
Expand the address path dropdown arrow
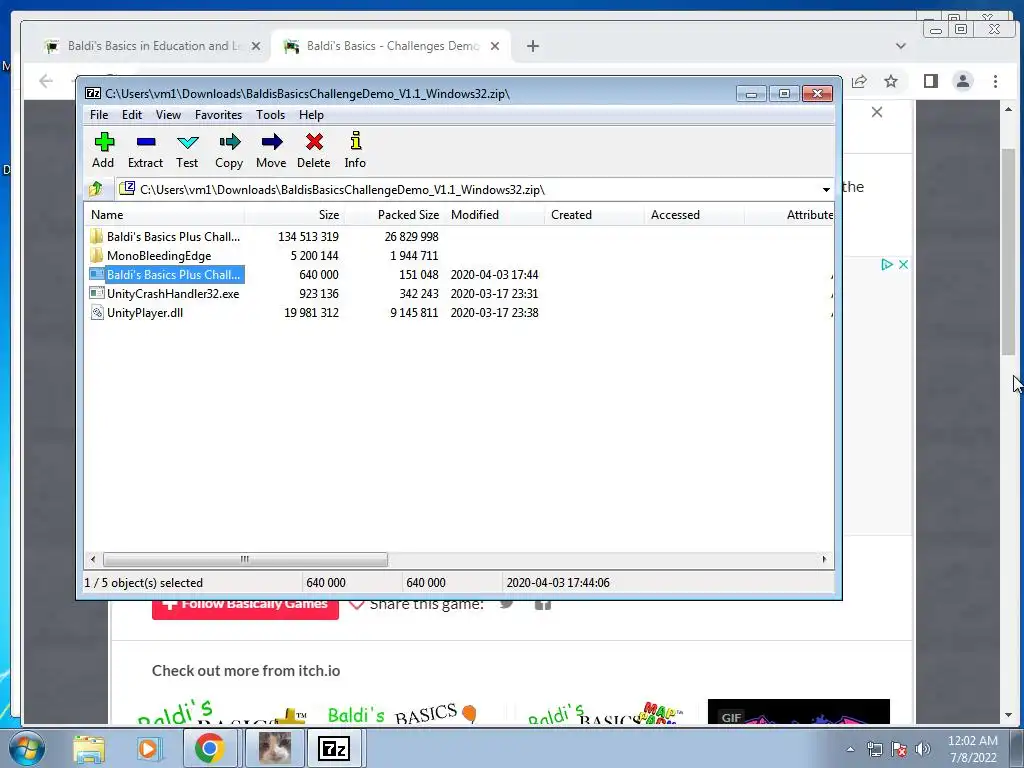(826, 189)
